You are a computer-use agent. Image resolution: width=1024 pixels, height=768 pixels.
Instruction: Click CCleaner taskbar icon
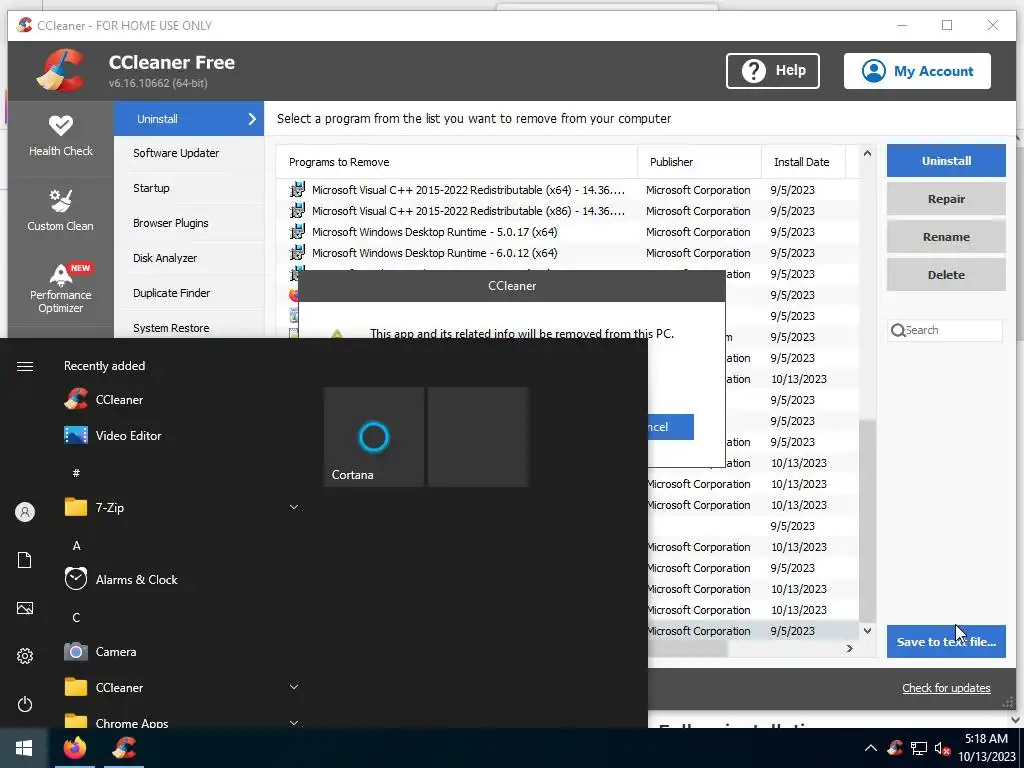tap(124, 748)
